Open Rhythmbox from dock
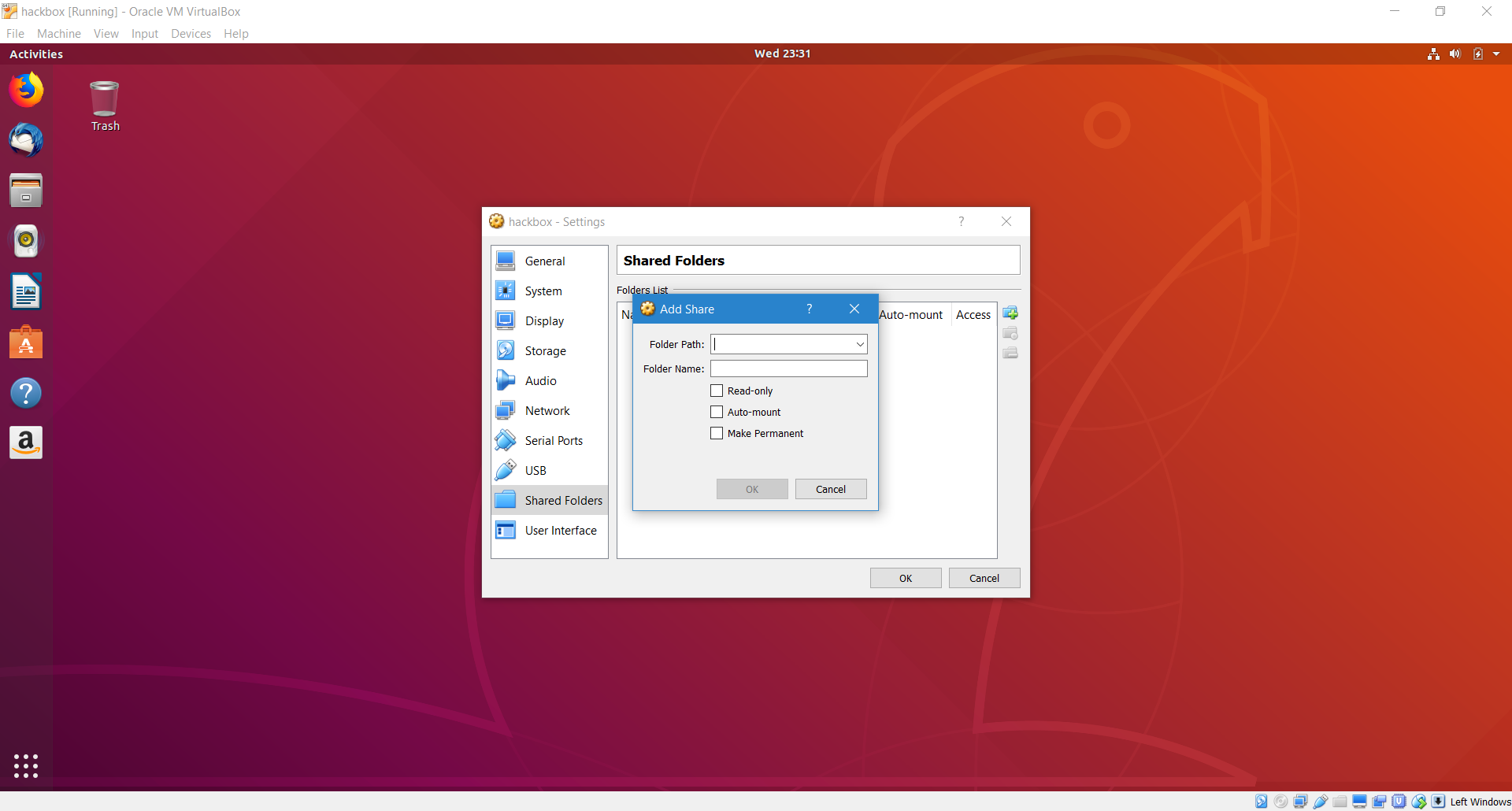The width and height of the screenshot is (1512, 811). [26, 241]
